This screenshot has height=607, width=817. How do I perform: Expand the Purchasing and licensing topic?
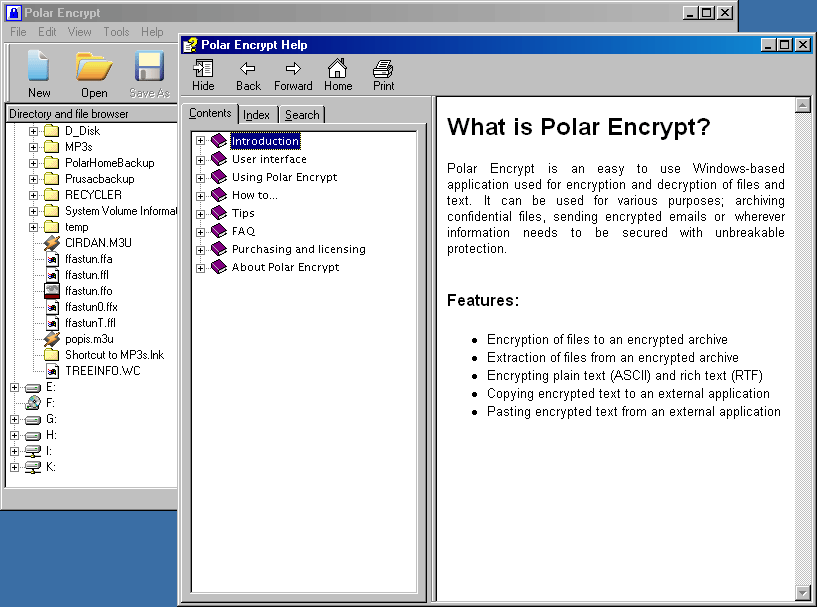coord(200,250)
